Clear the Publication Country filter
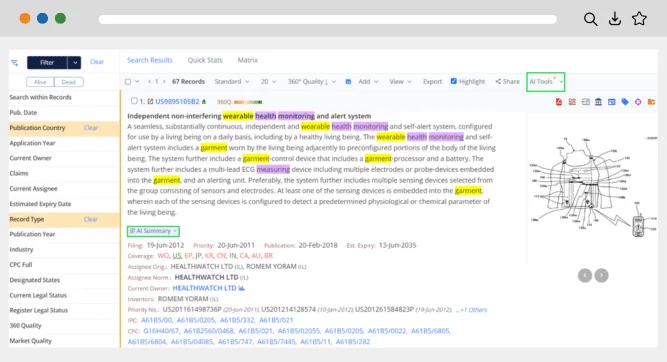Image resolution: width=667 pixels, height=362 pixels. 91,128
